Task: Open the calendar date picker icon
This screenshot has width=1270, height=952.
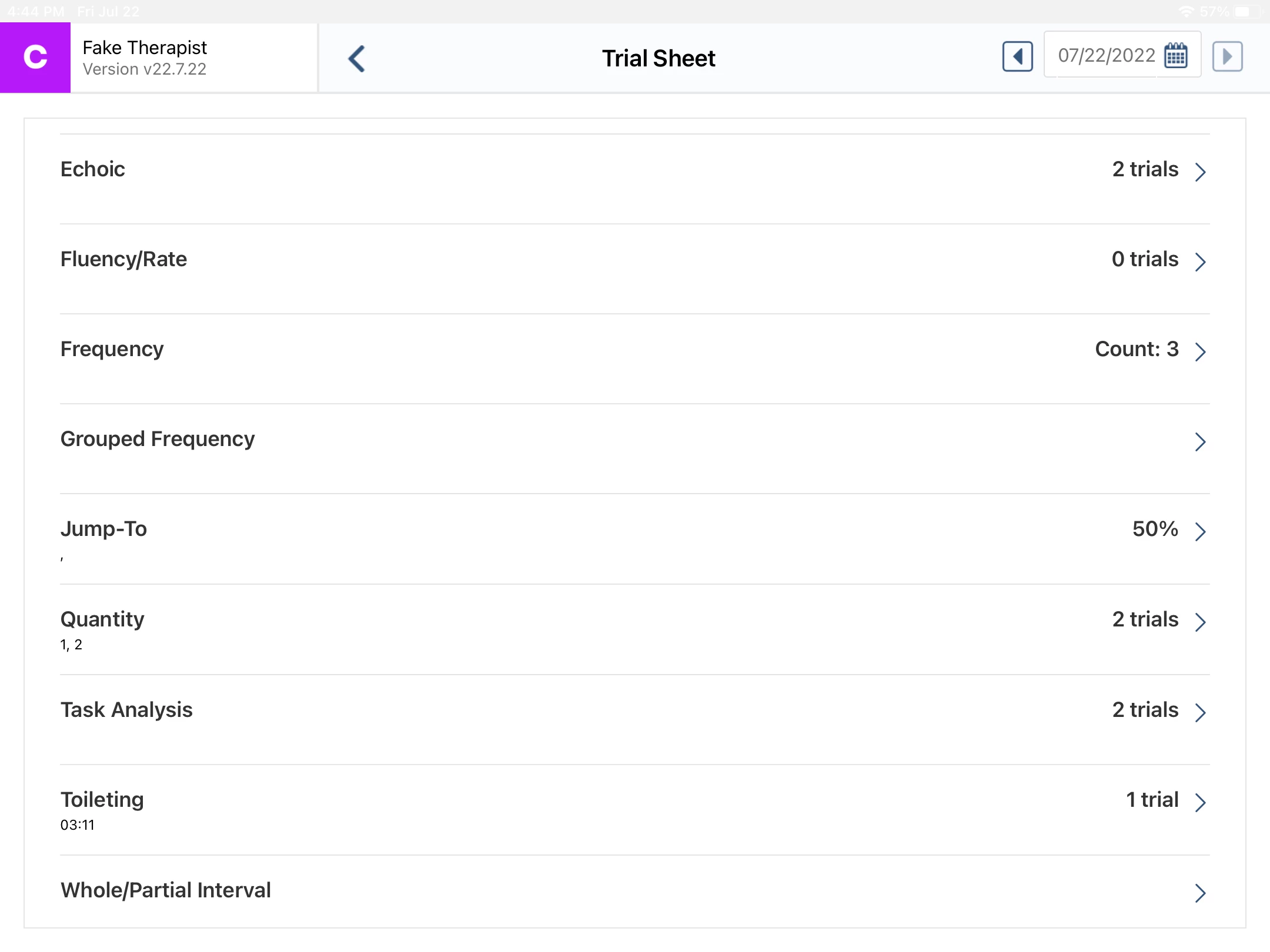Action: pyautogui.click(x=1176, y=56)
